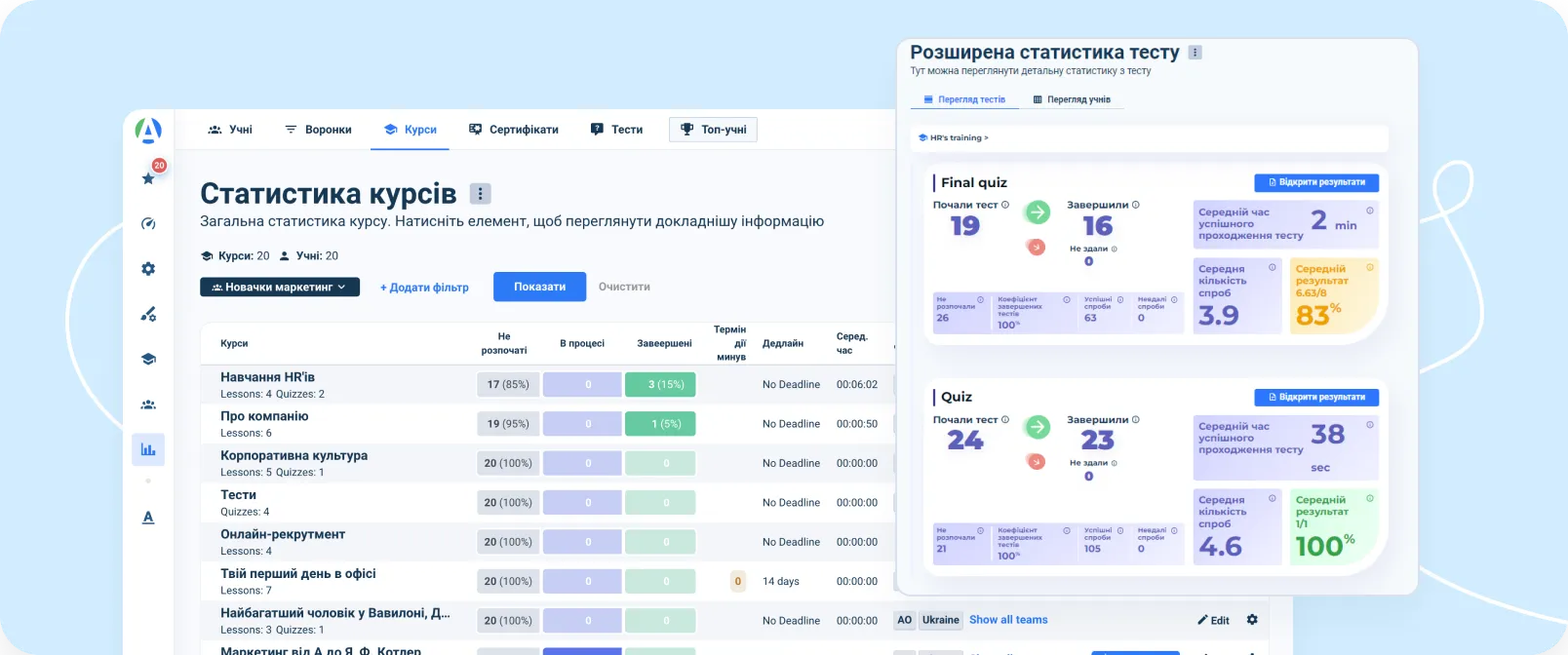Click the star icon with 20 badge

point(149,177)
